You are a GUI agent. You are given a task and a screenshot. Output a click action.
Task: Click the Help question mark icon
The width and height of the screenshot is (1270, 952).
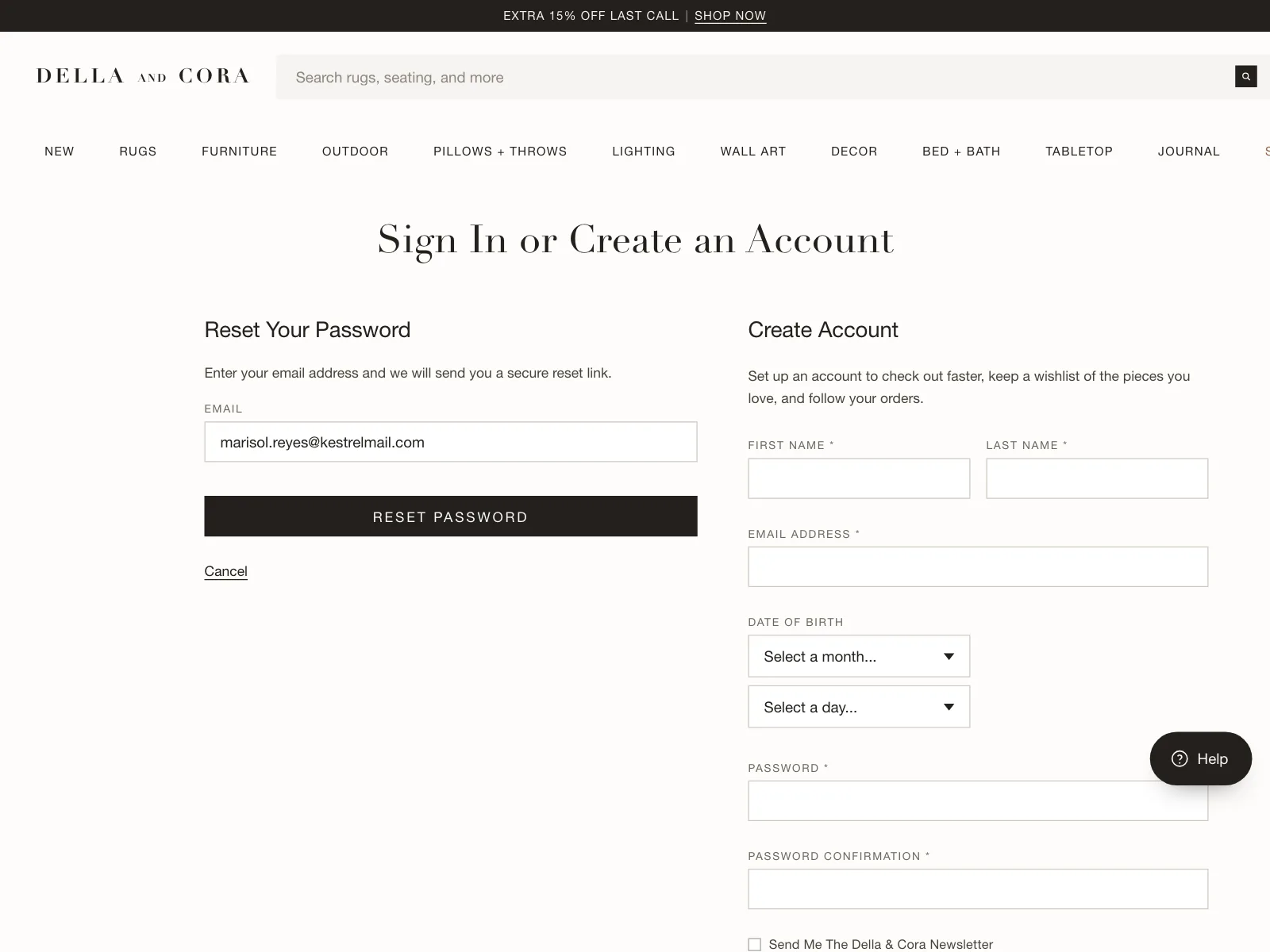click(x=1180, y=758)
